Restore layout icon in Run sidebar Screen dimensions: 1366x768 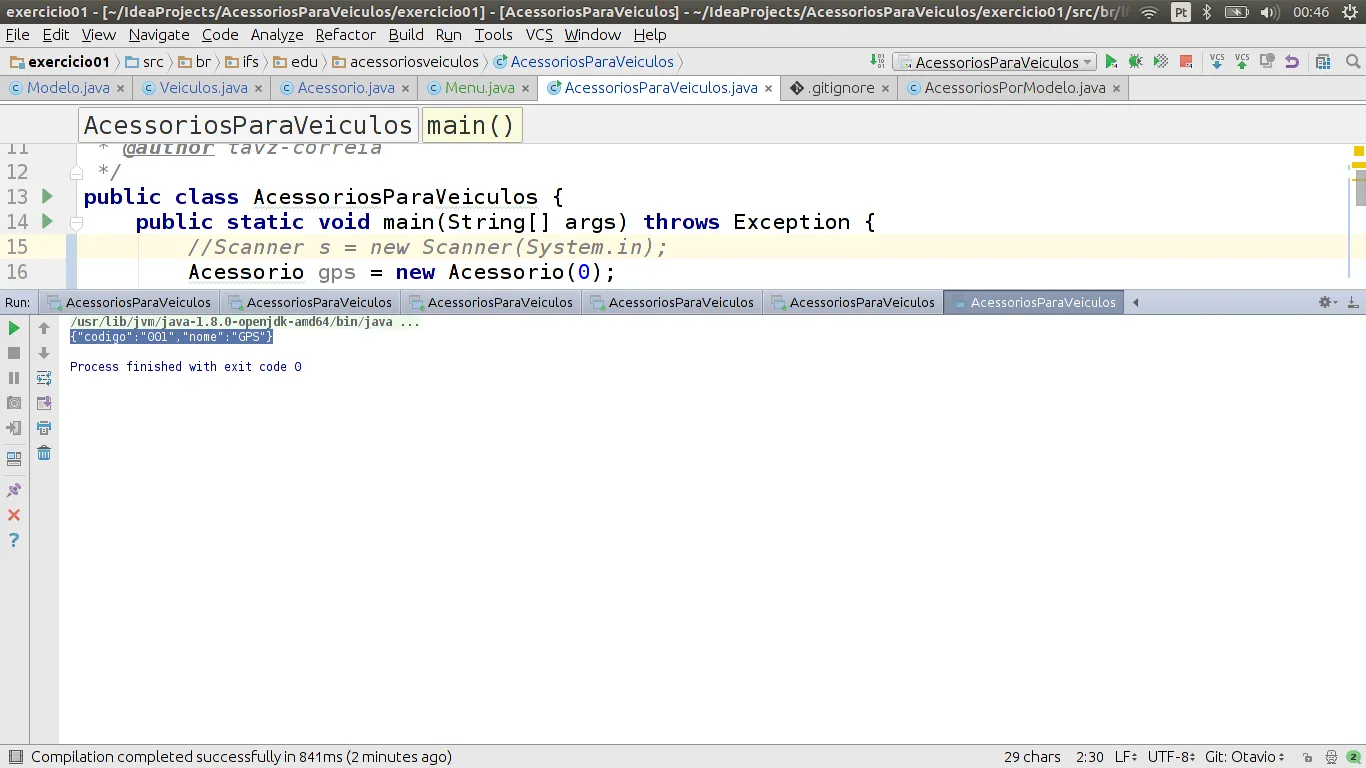(14, 459)
